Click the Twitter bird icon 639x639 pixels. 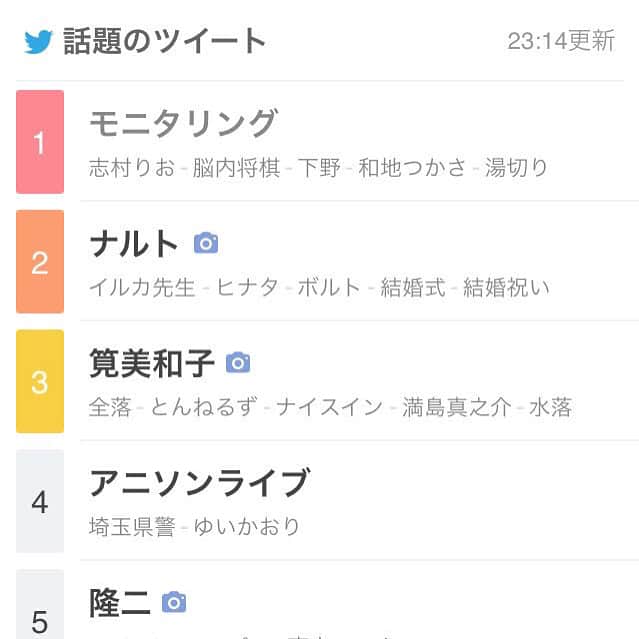(38, 41)
